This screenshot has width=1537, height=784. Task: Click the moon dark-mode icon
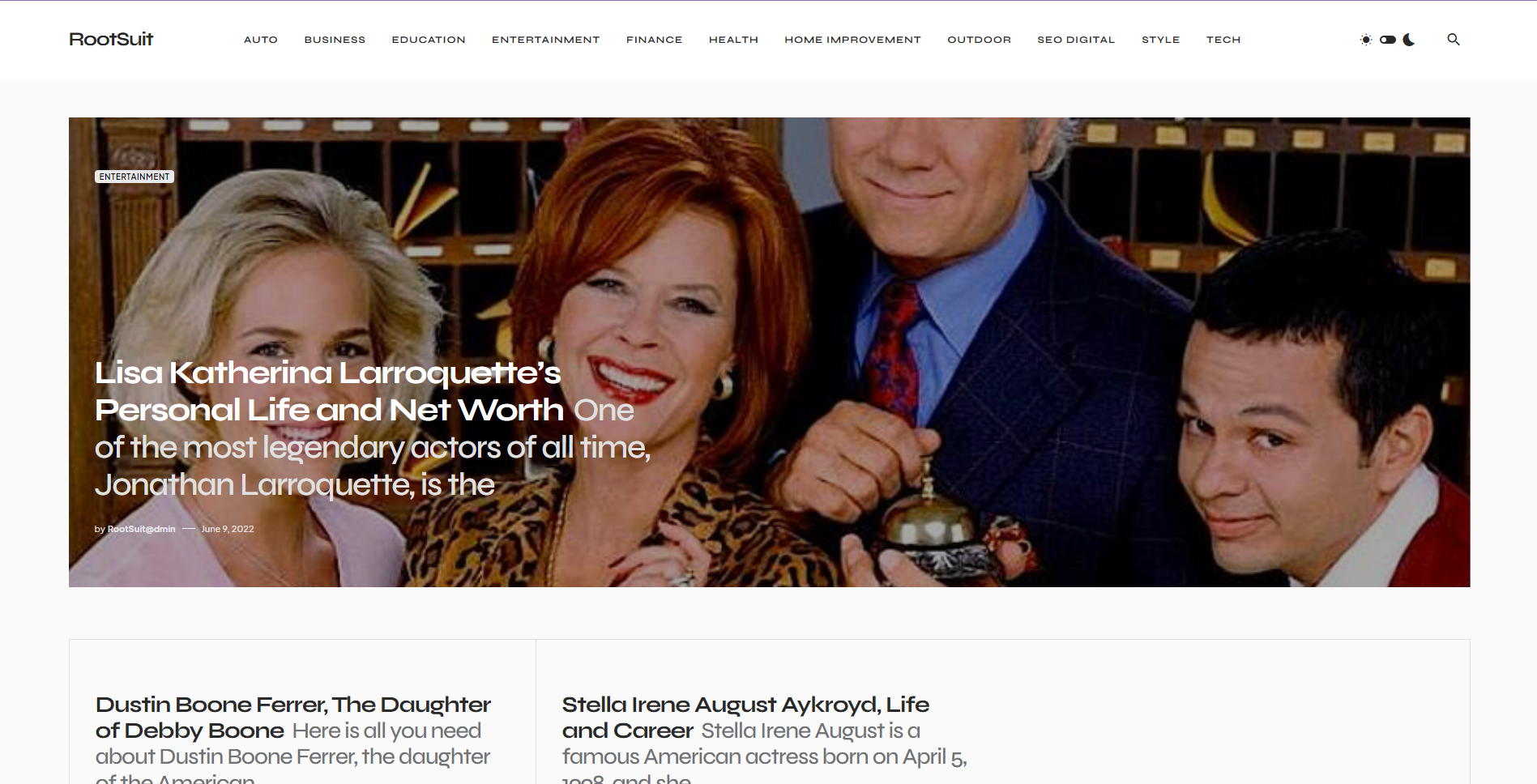[1409, 40]
